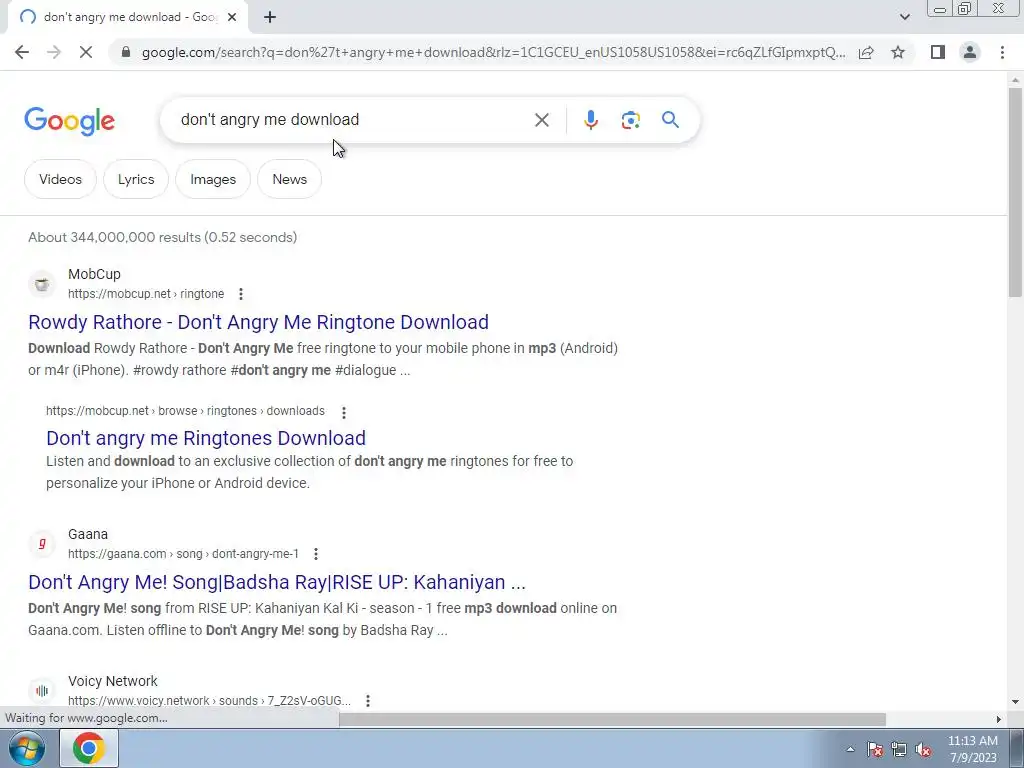Close the 'don't angry me download' tab
The width and height of the screenshot is (1024, 768).
[x=232, y=17]
